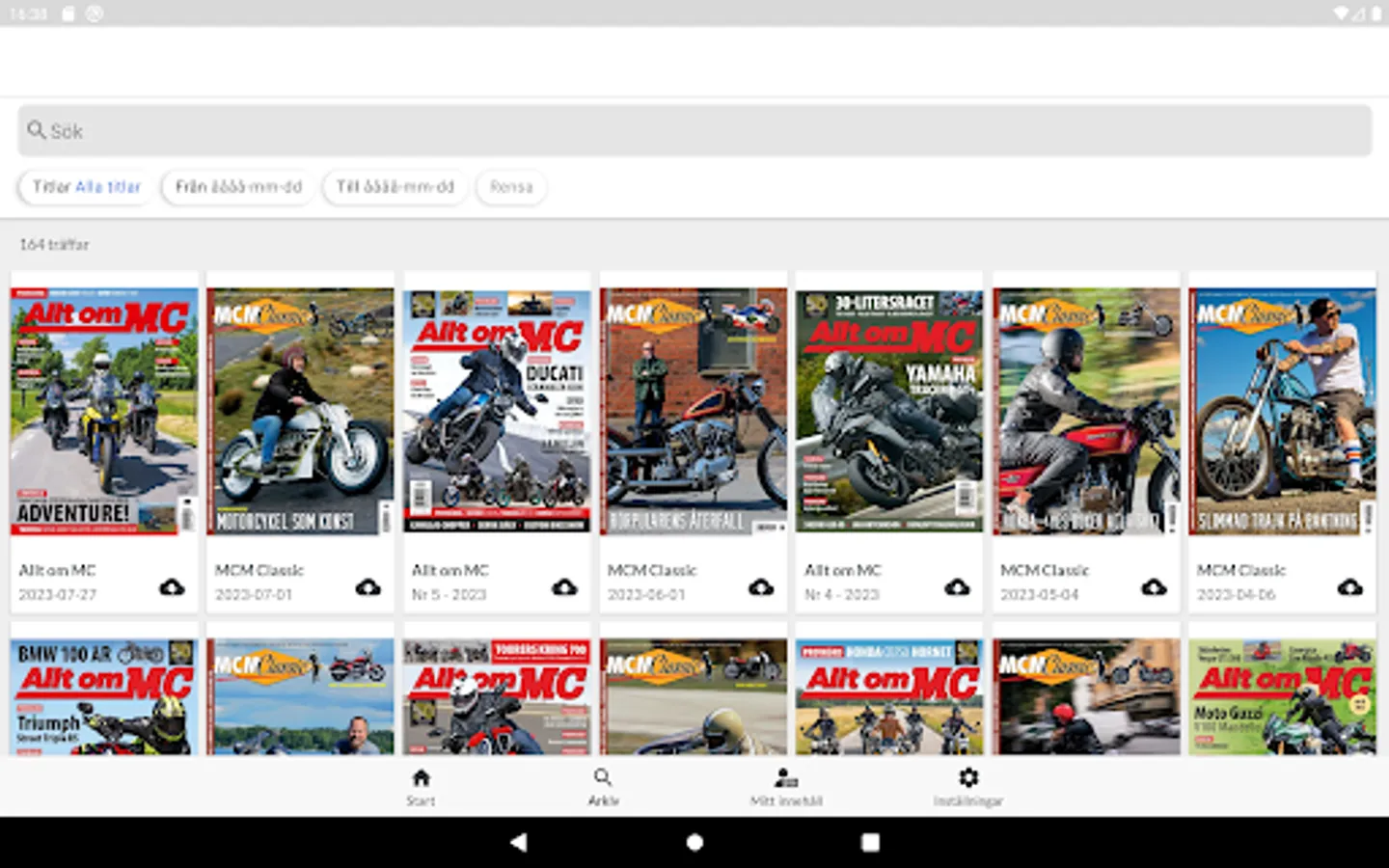Go to Start home tab
The image size is (1389, 868).
point(421,786)
